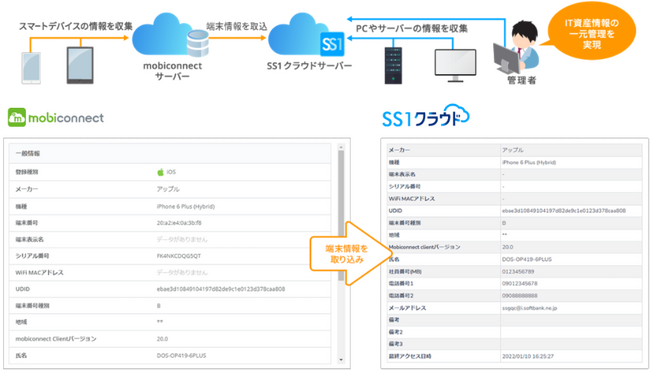This screenshot has width=650, height=371.
Task: Select DOS-OP419-6PLUS in SS1 panel
Action: [527, 259]
